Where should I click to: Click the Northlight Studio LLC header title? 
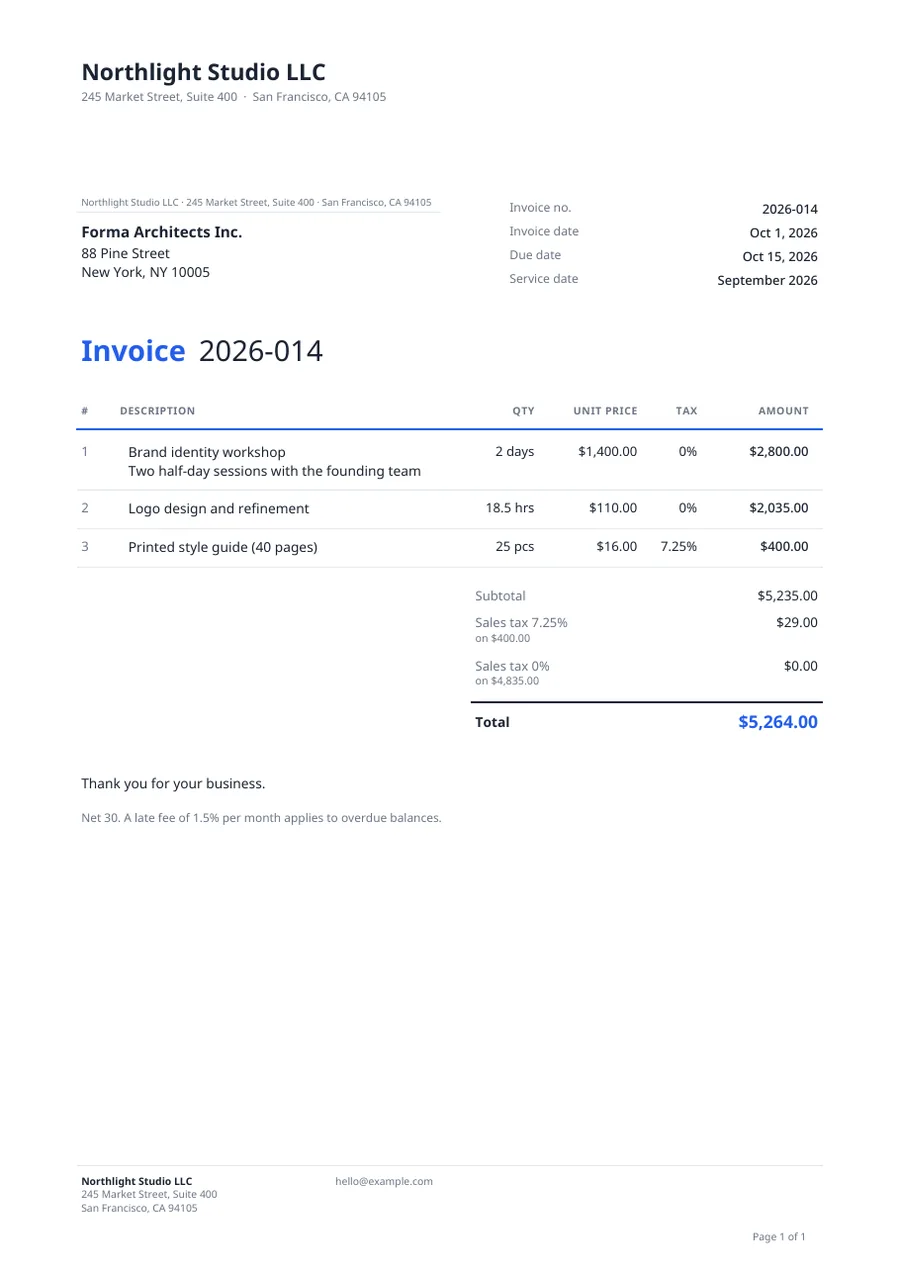coord(203,72)
